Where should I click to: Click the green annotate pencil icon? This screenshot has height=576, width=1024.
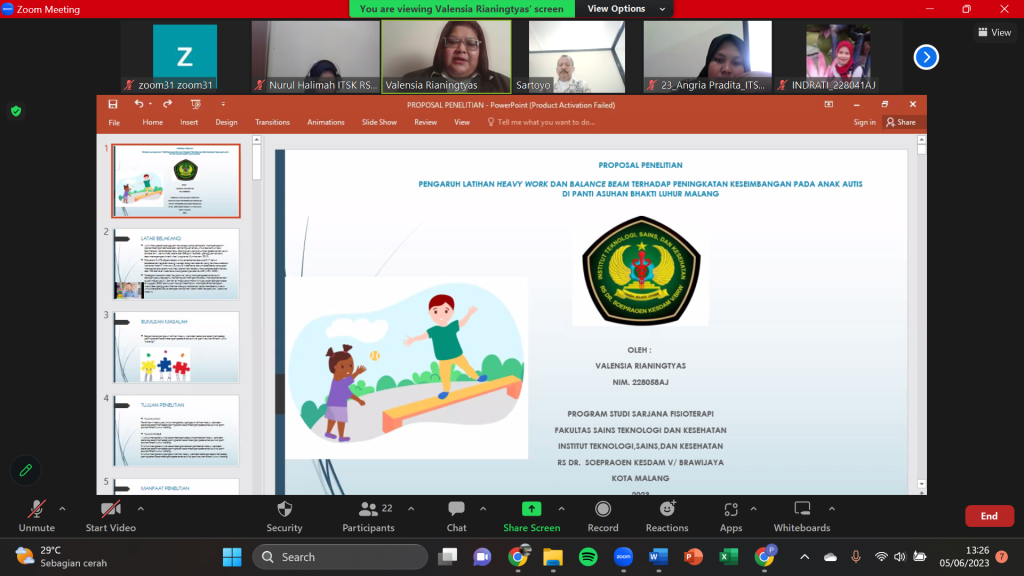tap(25, 470)
